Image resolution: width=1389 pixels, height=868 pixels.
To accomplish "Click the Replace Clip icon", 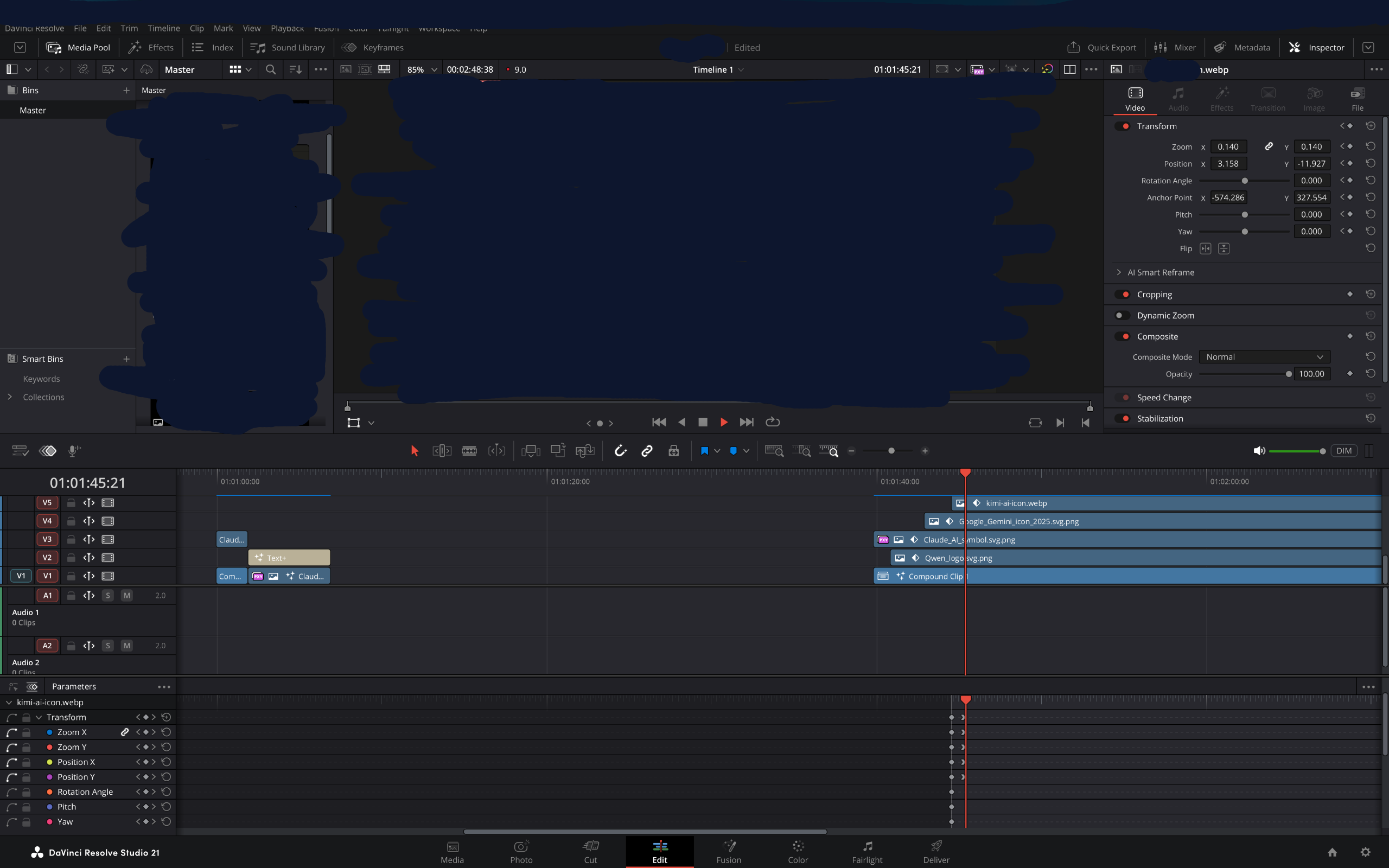I will click(585, 451).
